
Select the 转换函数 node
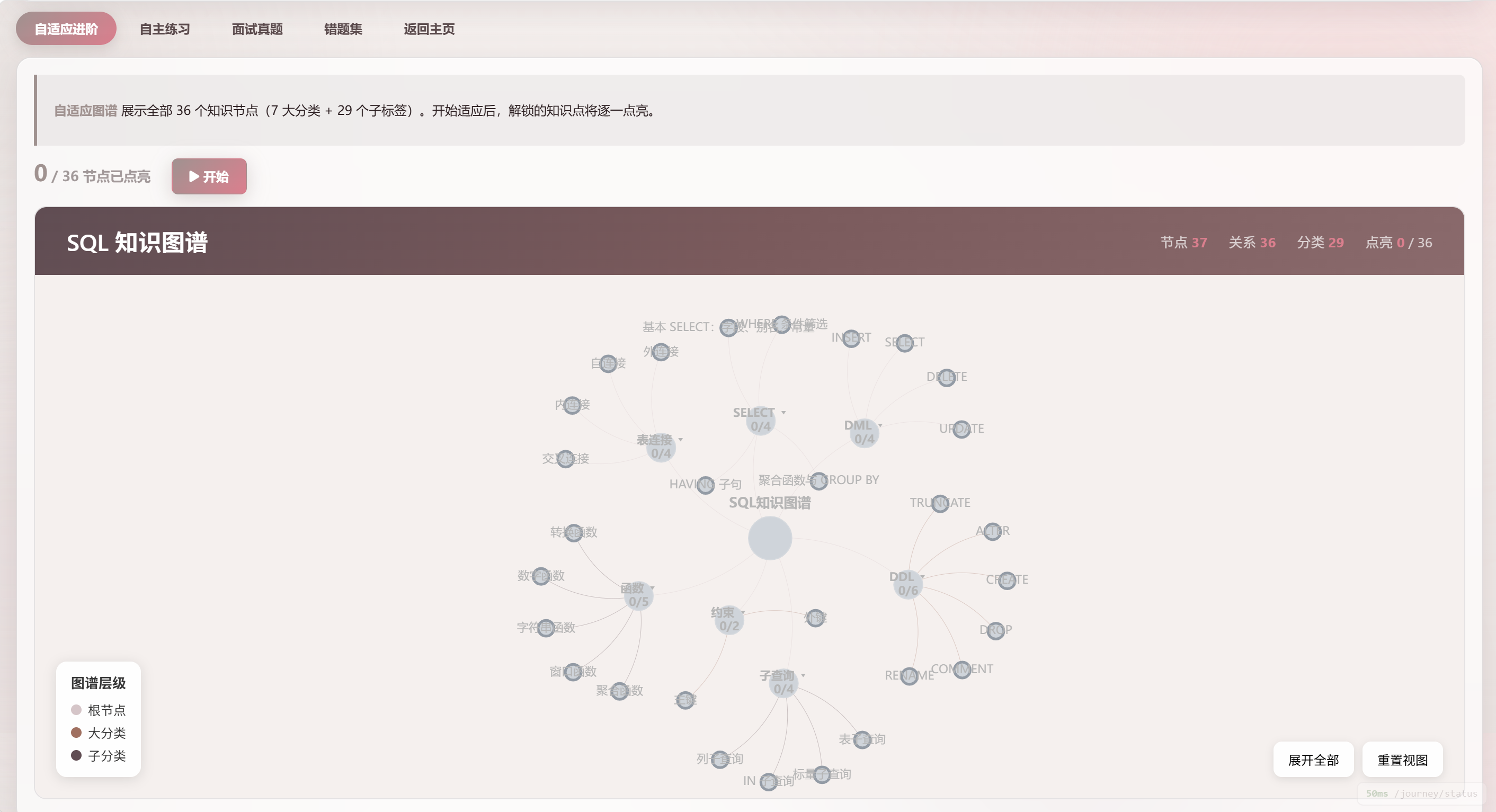pos(574,533)
